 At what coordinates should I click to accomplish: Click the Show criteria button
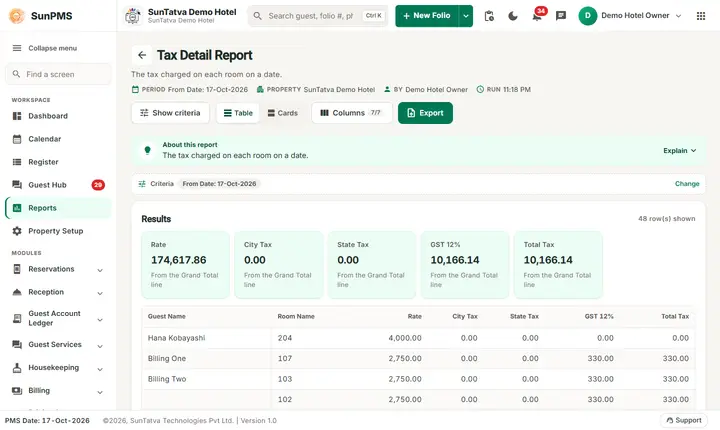click(x=170, y=113)
